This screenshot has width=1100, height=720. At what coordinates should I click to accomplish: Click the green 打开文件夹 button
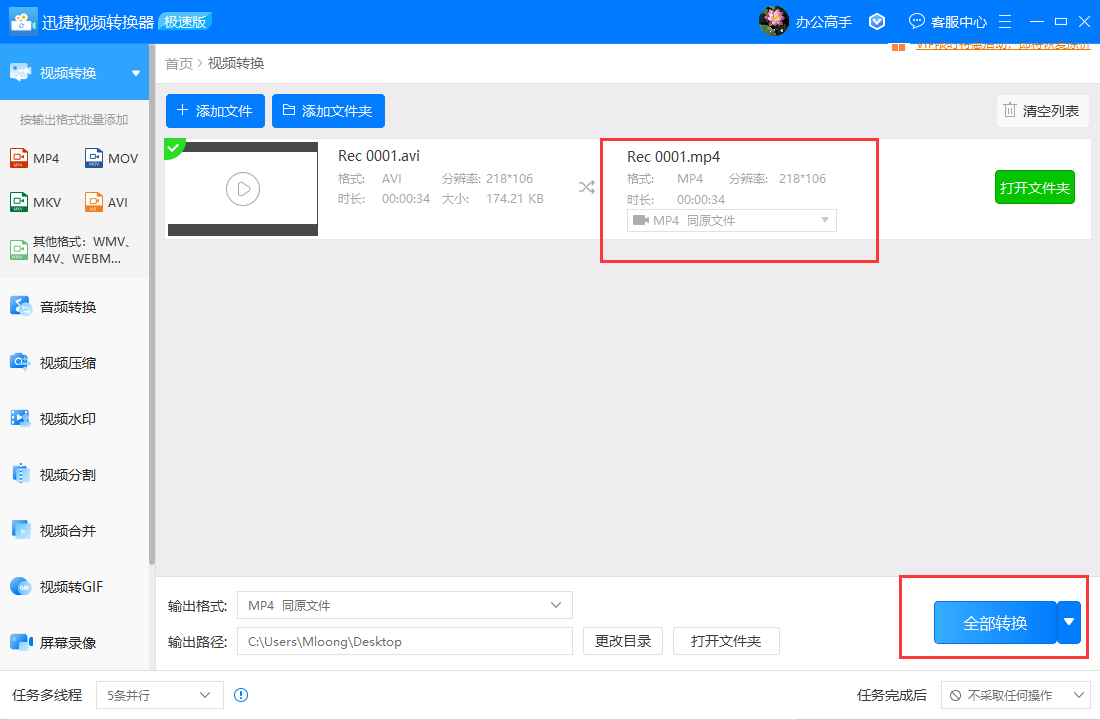click(x=1034, y=187)
